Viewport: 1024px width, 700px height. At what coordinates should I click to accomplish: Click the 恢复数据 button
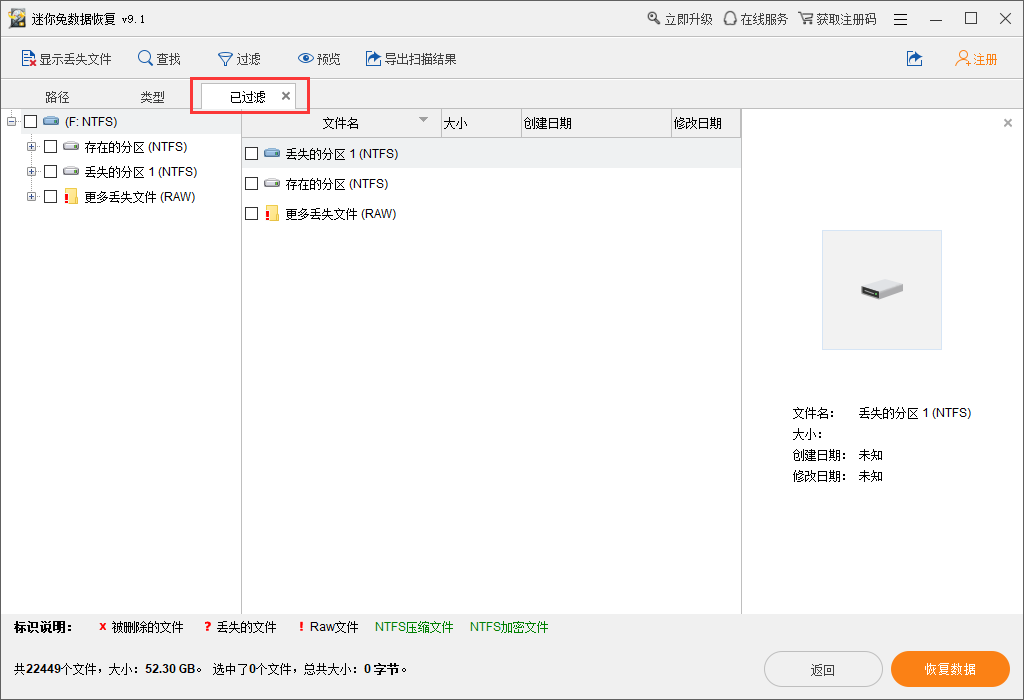[950, 669]
